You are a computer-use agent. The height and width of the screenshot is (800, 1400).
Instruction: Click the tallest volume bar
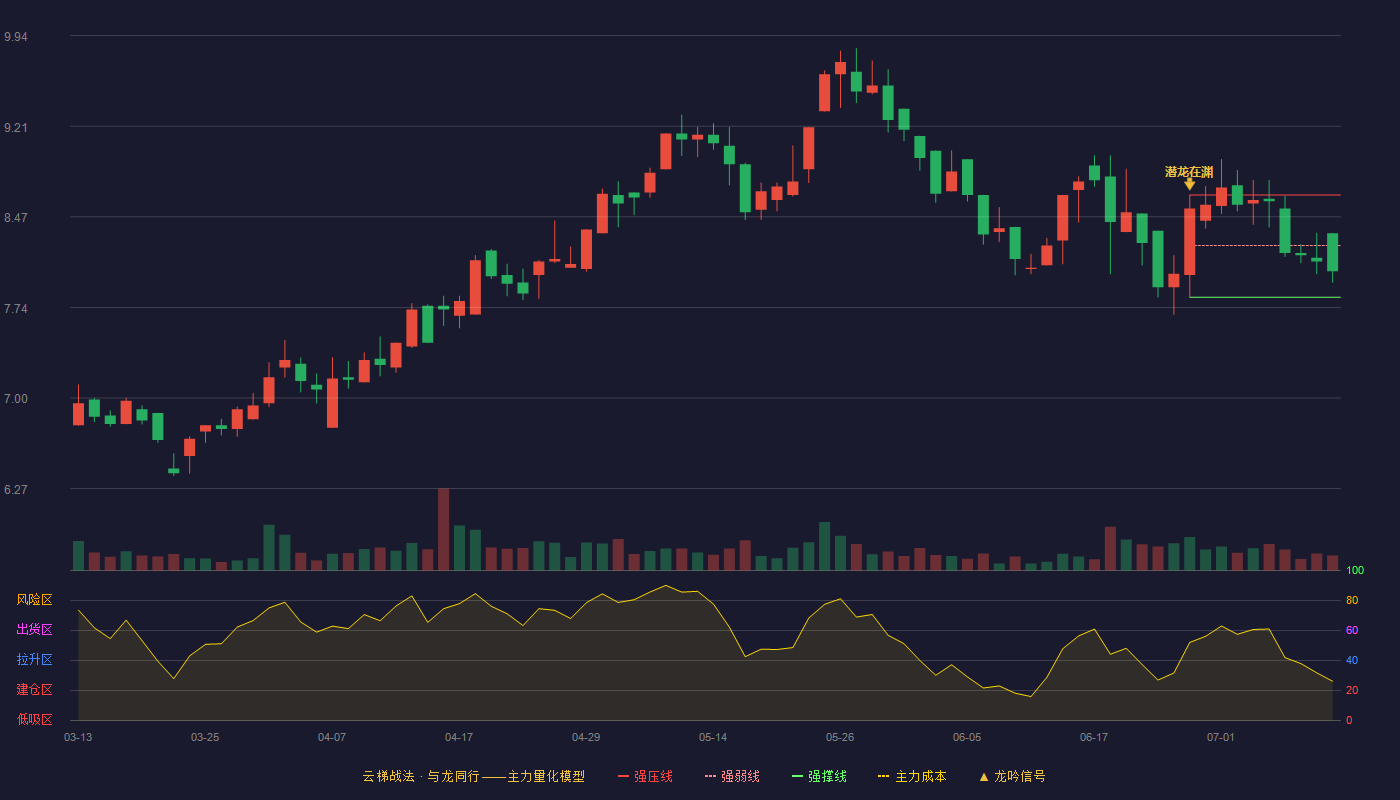(x=443, y=529)
